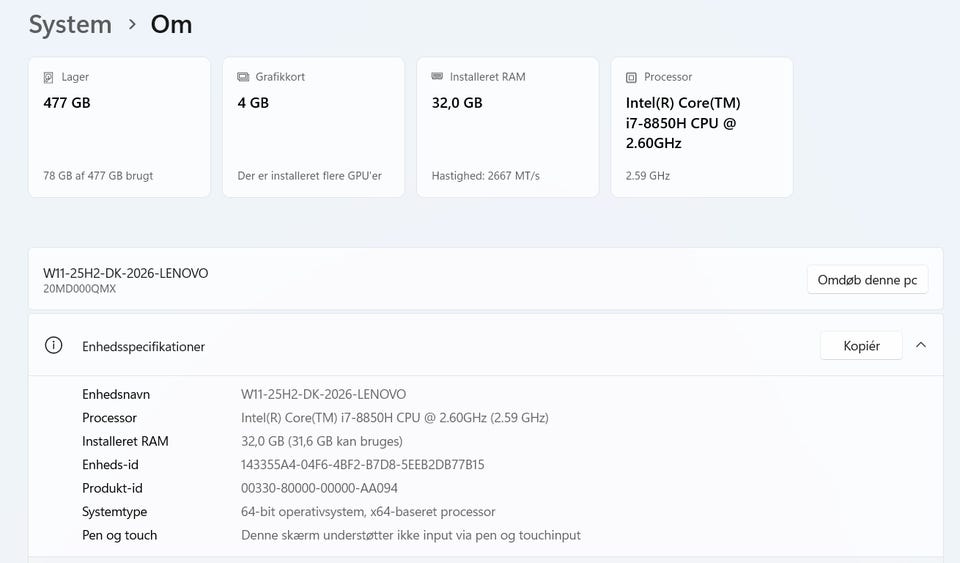Click the Produkt-id value 00330-80000-00000-AA094
The height and width of the screenshot is (563, 960).
click(x=319, y=488)
